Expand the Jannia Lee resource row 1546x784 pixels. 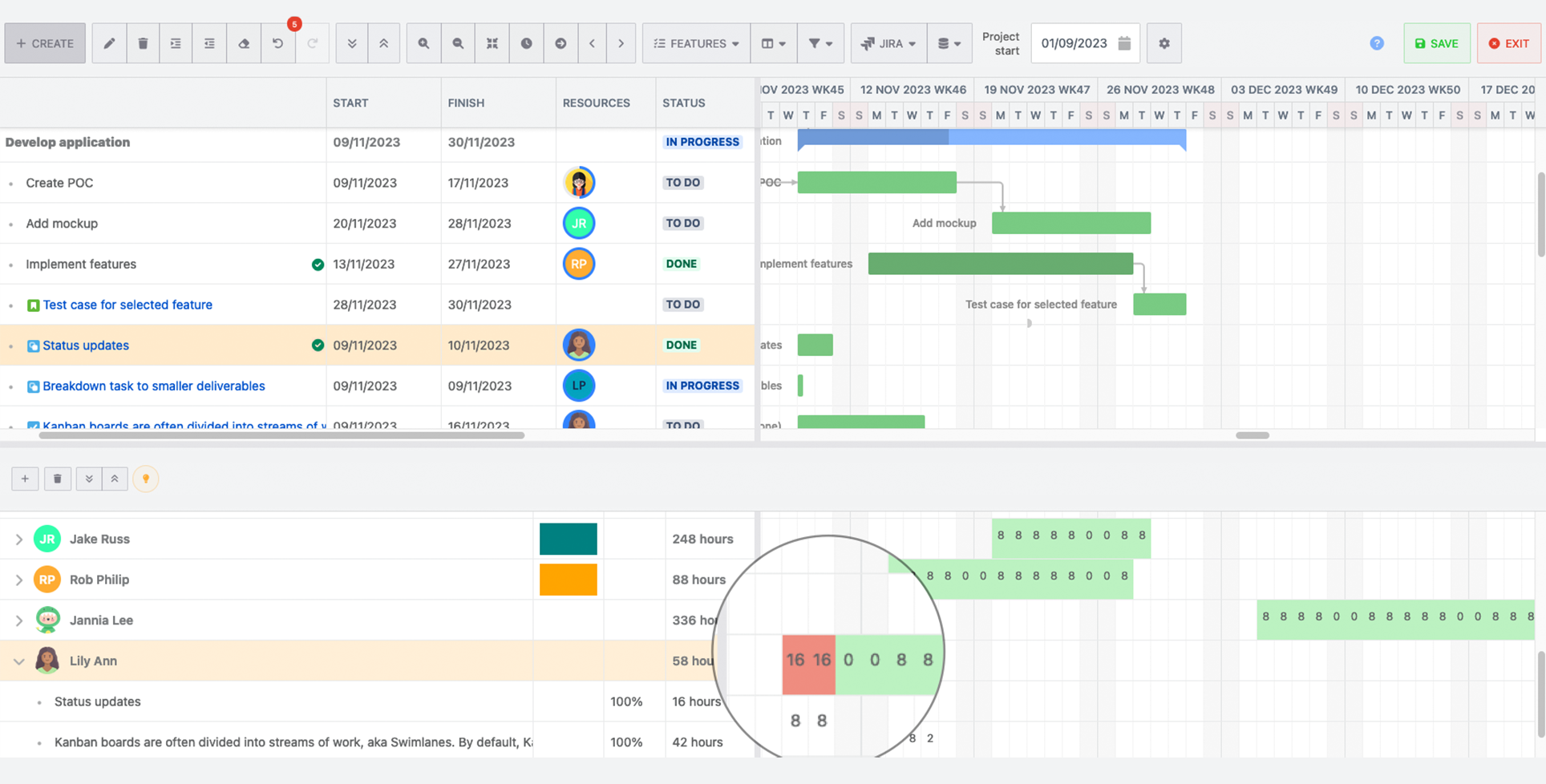click(x=18, y=620)
